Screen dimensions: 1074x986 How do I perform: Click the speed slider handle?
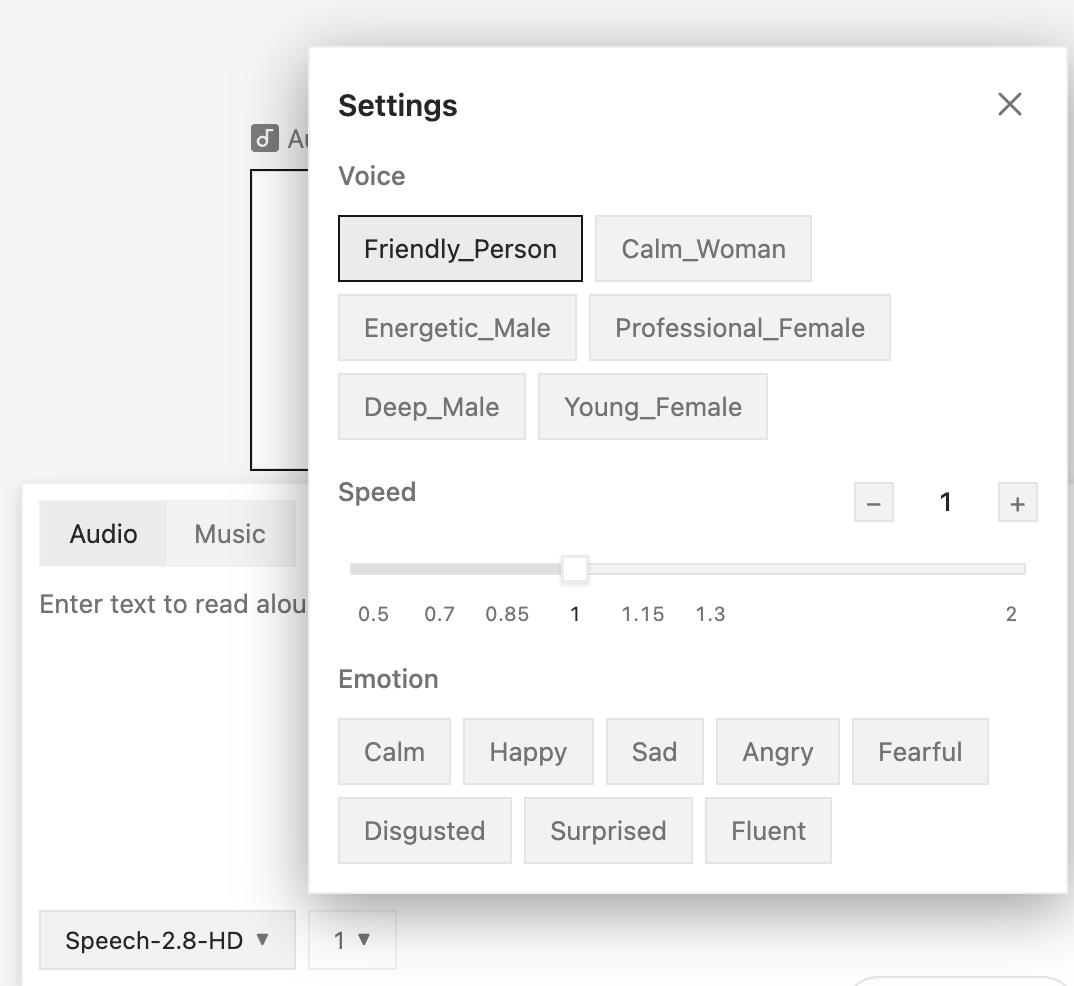pos(575,569)
